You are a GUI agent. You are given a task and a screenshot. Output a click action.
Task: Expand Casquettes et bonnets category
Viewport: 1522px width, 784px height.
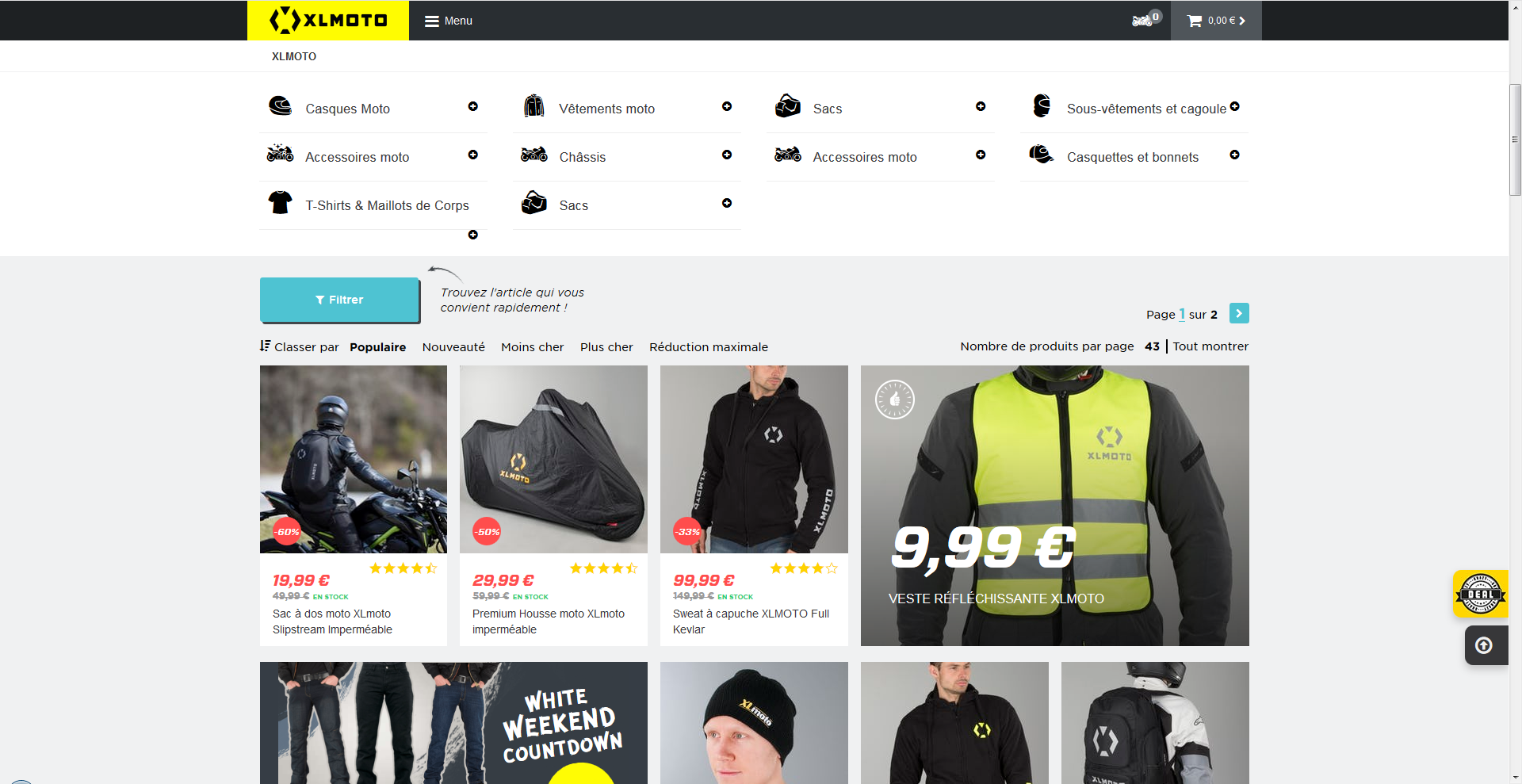click(x=1235, y=155)
